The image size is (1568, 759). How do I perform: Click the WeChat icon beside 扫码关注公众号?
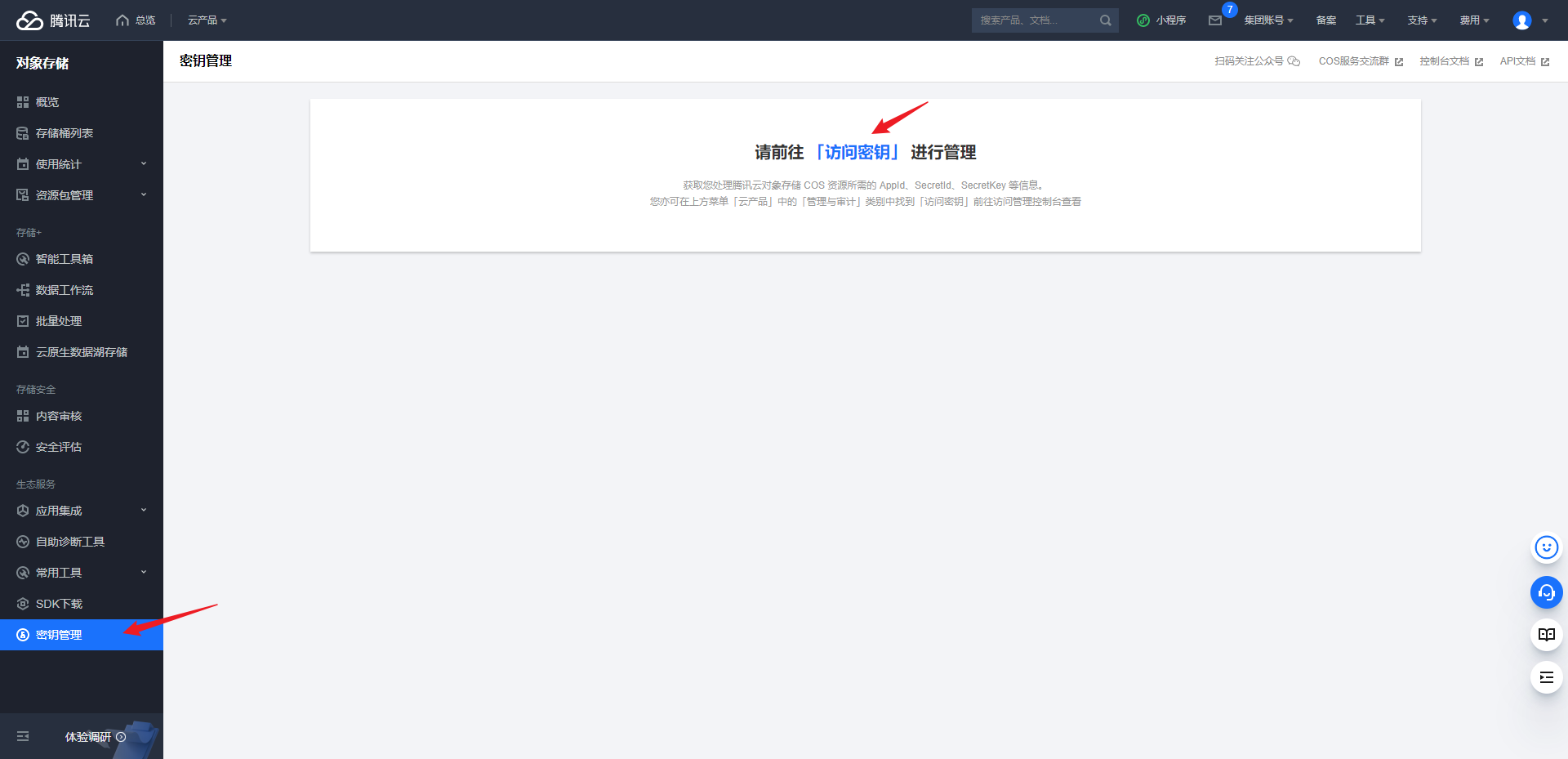1294,61
